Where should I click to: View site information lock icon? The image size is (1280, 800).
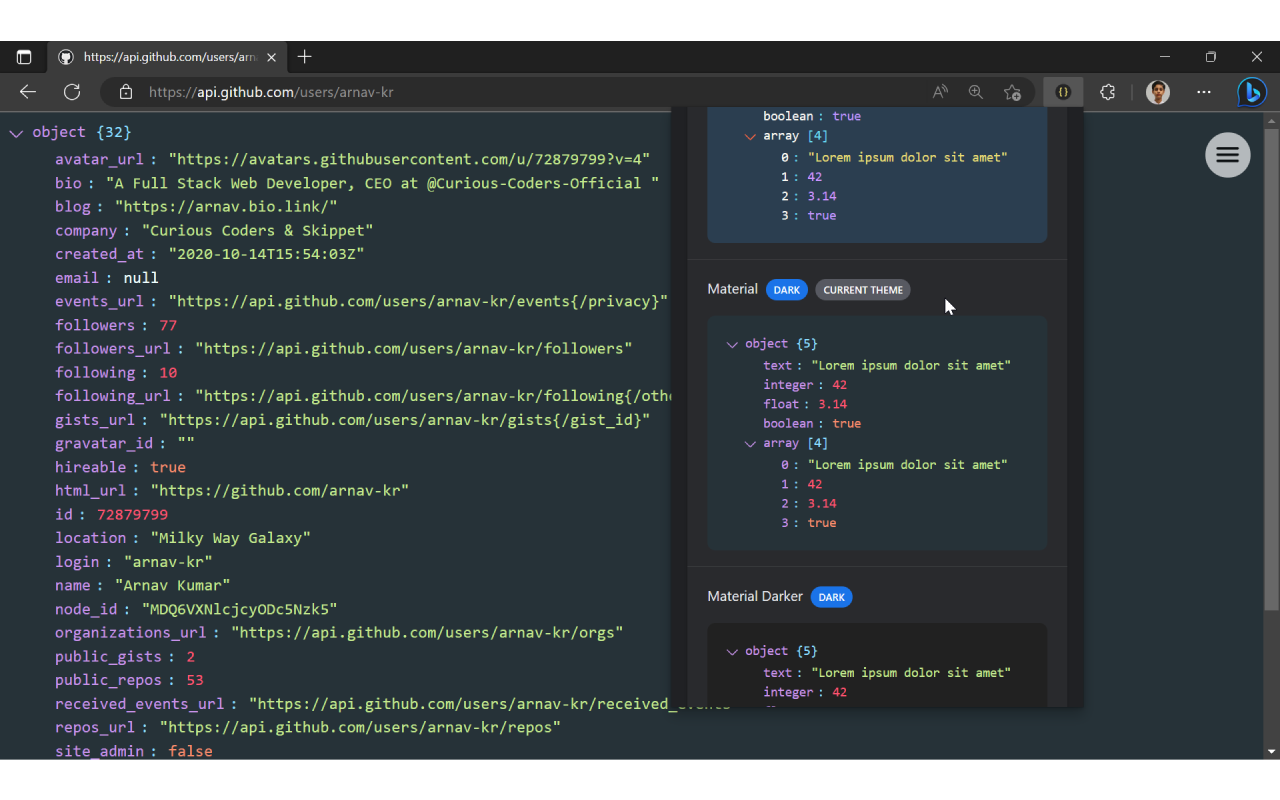[126, 92]
